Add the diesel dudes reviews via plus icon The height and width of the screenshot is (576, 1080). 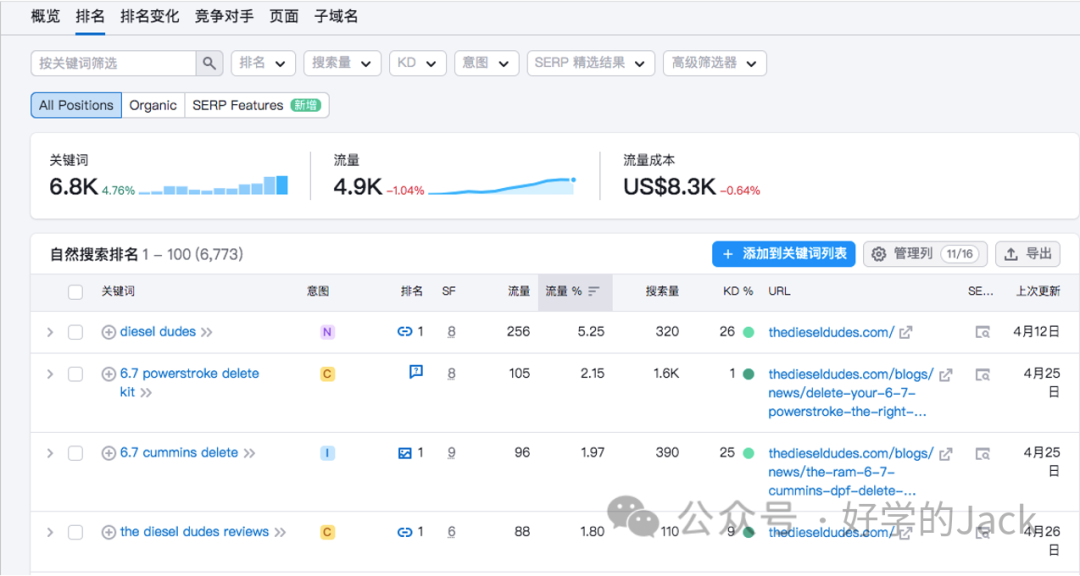[x=108, y=533]
